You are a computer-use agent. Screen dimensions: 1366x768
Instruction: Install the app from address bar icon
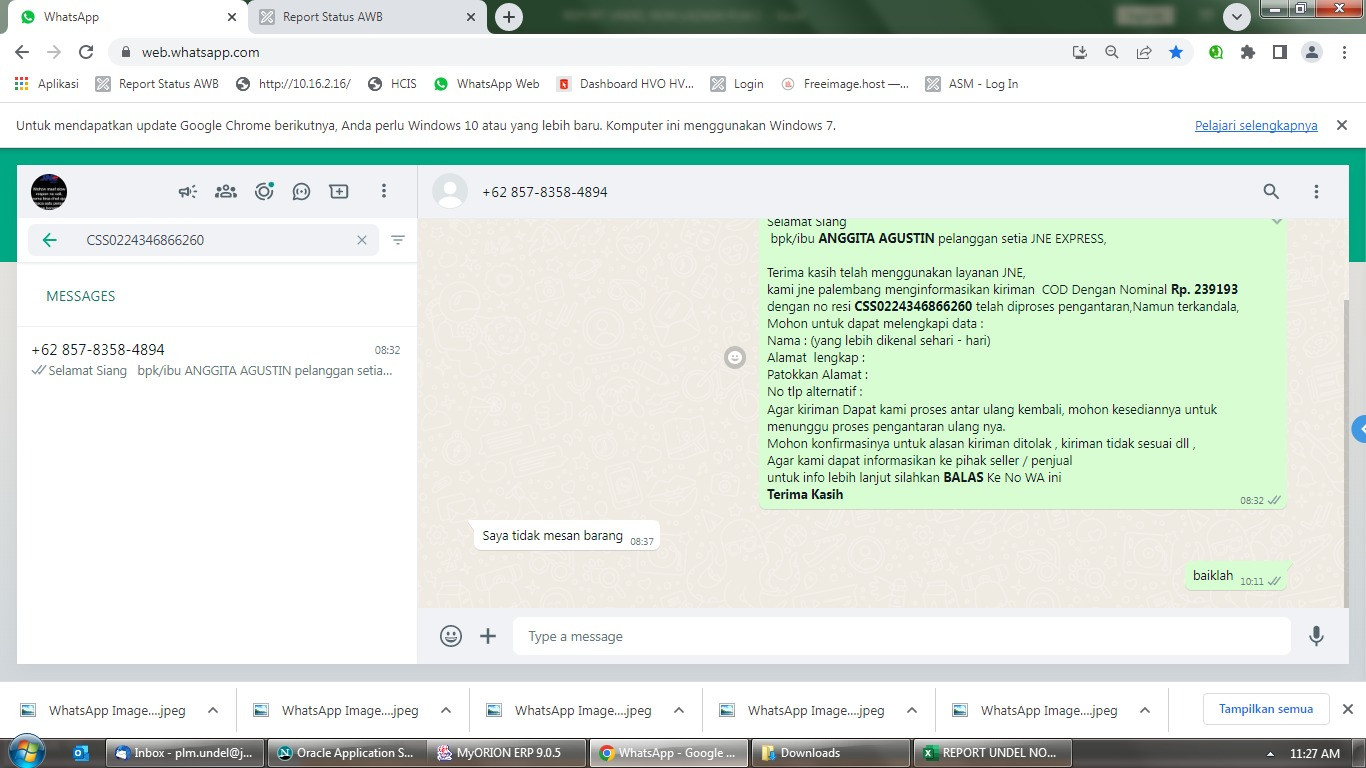click(1079, 52)
